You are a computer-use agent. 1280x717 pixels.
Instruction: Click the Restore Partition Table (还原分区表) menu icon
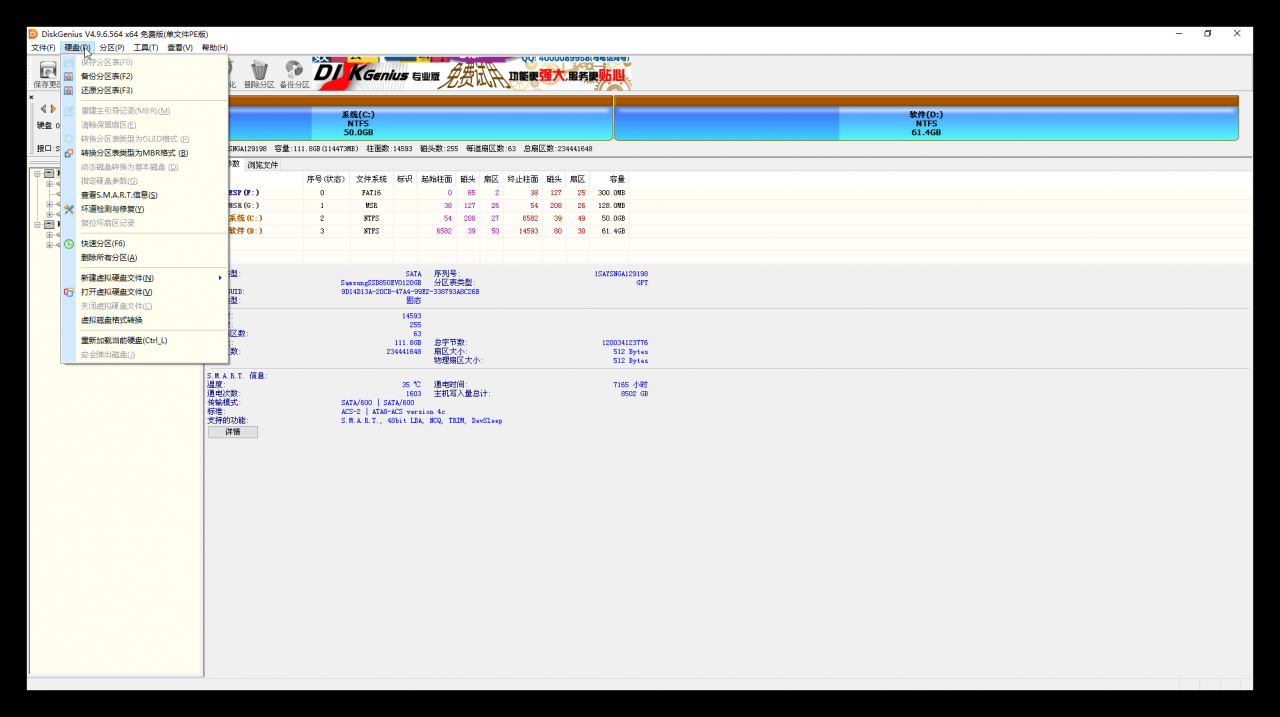[x=69, y=90]
